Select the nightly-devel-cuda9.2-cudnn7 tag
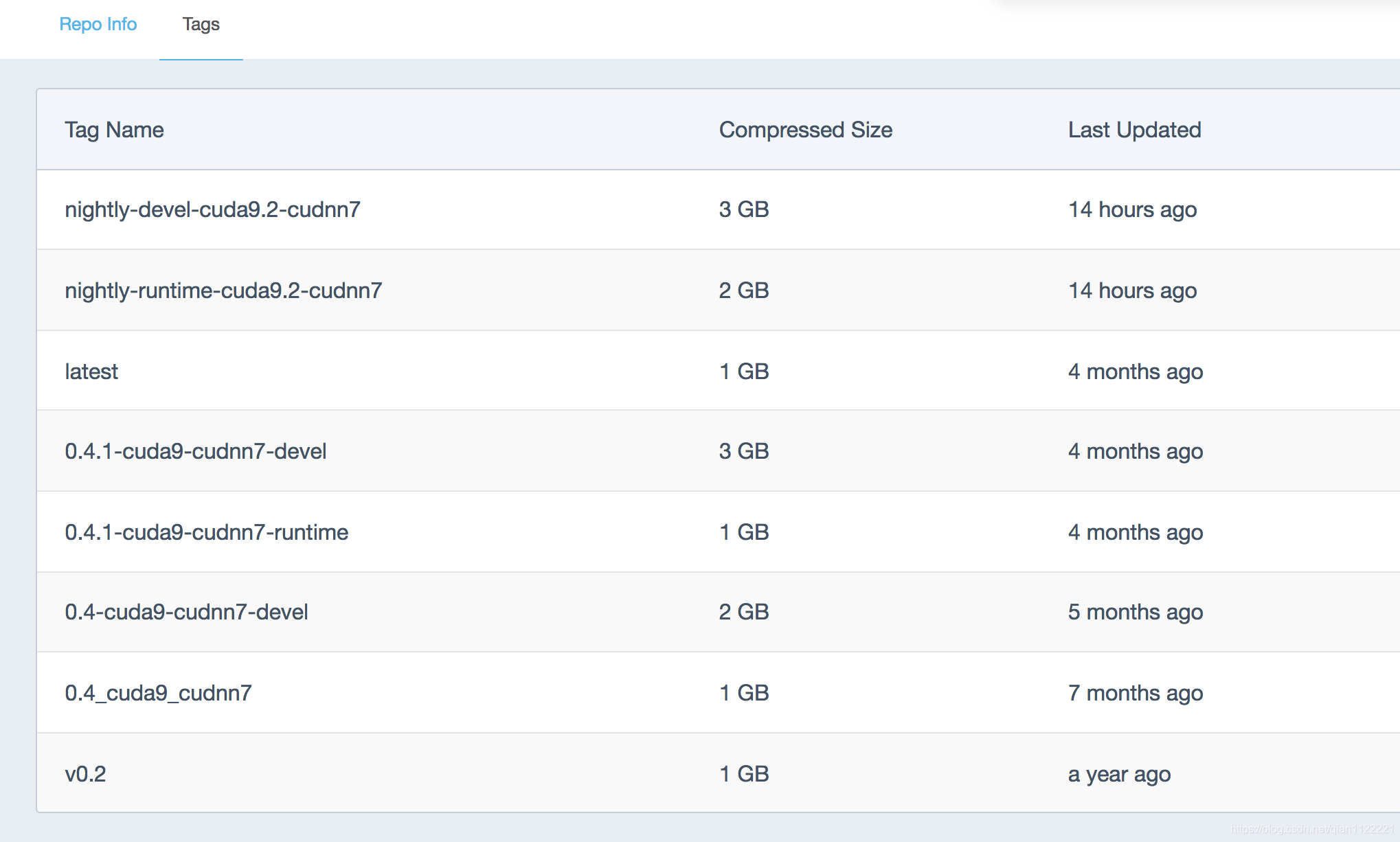Image resolution: width=1400 pixels, height=842 pixels. click(212, 209)
